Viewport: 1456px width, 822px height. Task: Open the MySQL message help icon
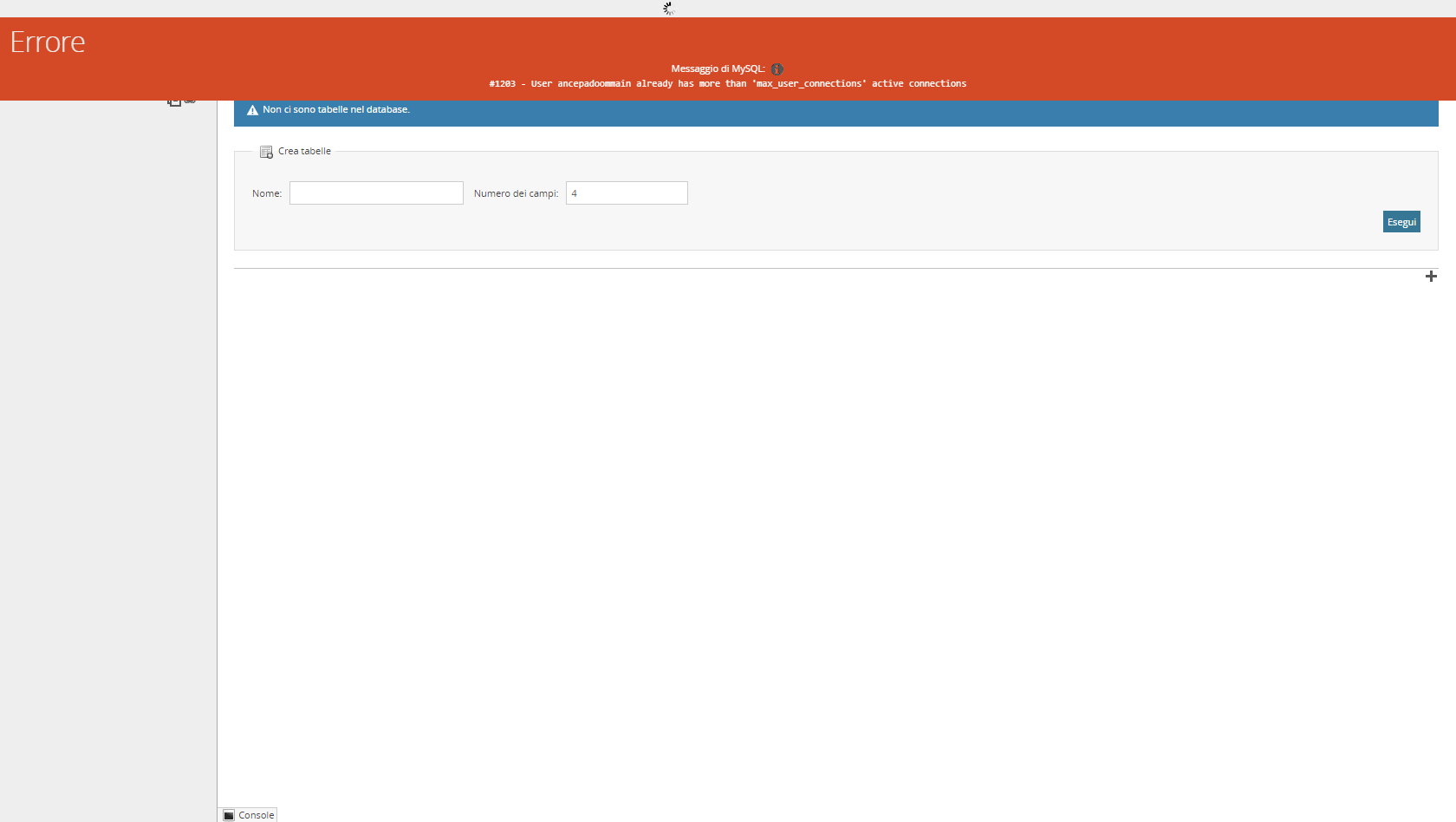pos(777,69)
